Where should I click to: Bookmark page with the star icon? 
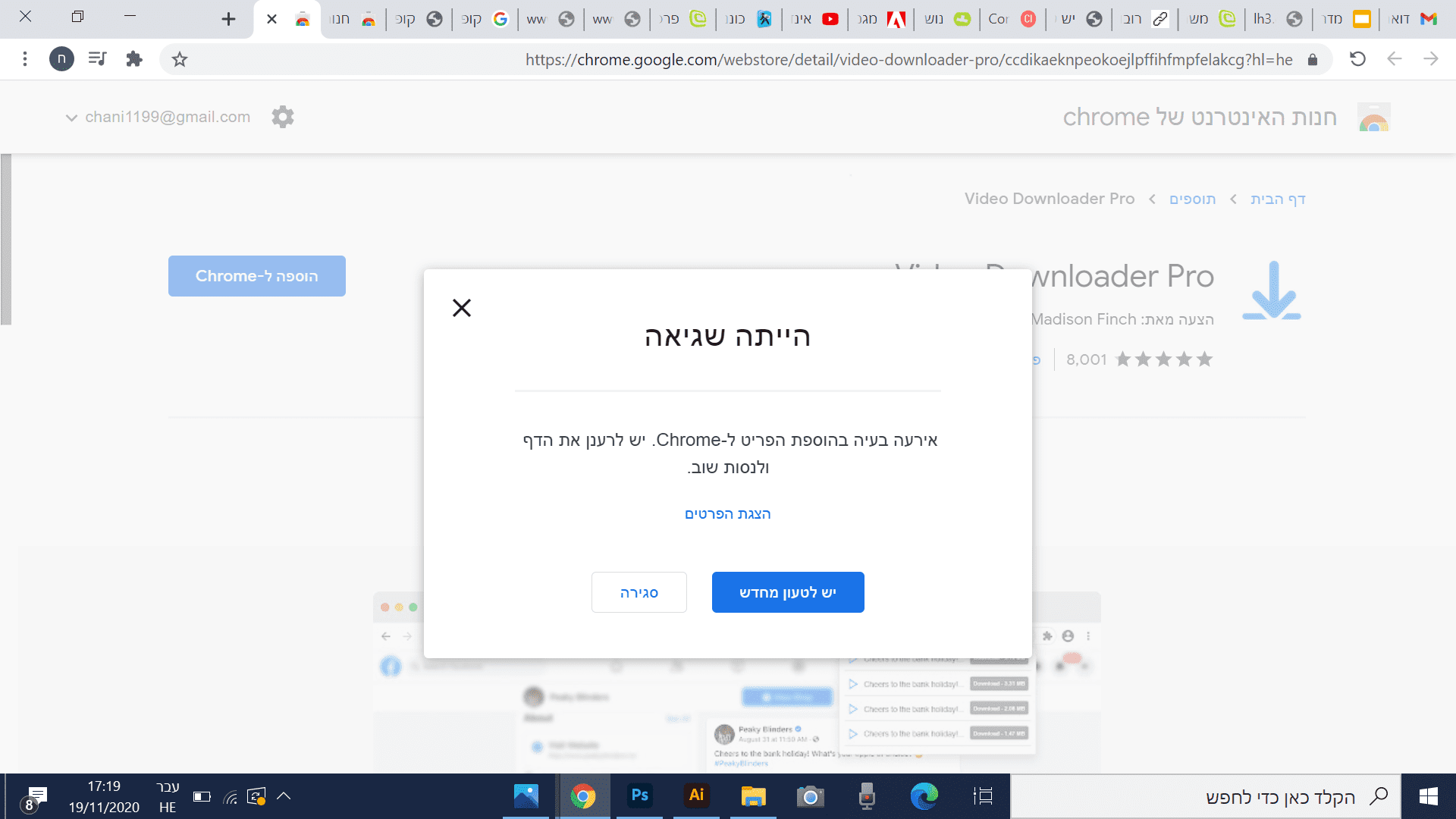pyautogui.click(x=180, y=59)
